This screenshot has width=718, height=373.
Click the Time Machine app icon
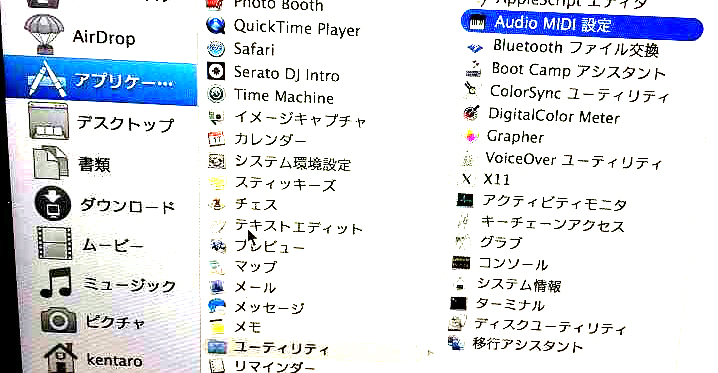tap(216, 94)
